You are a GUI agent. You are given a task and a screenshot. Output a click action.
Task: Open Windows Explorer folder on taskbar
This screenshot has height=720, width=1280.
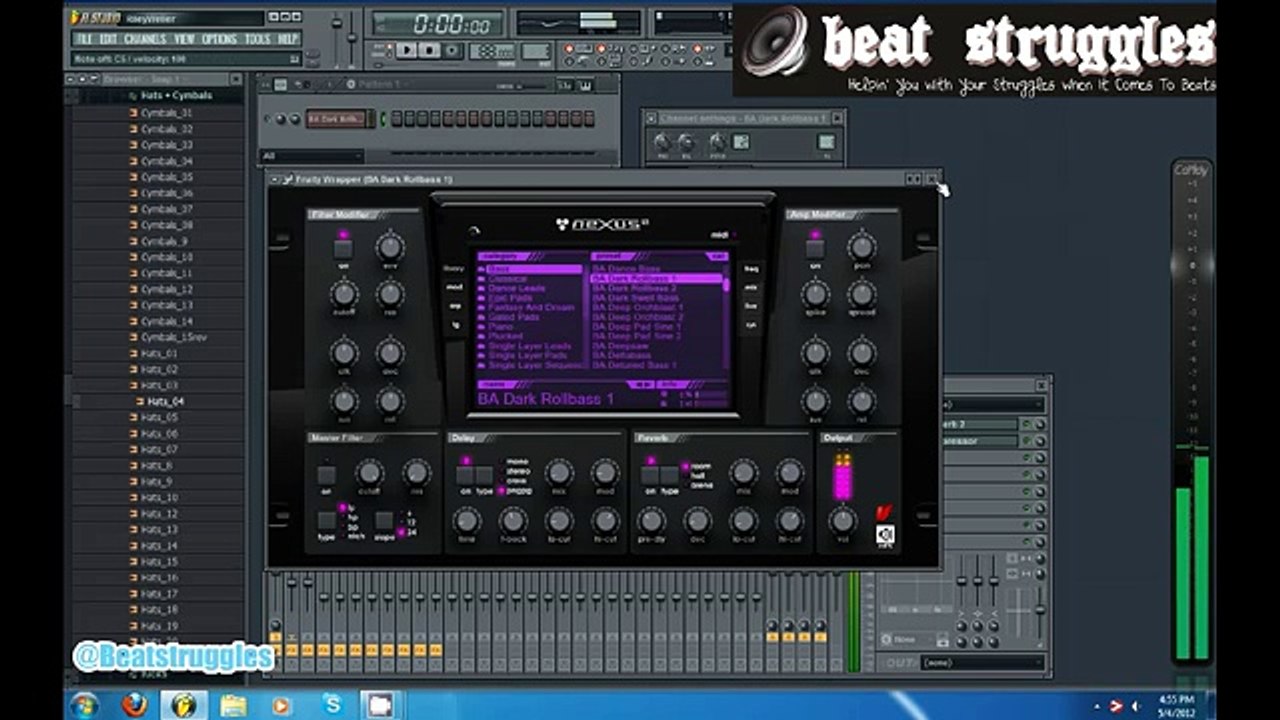point(232,705)
